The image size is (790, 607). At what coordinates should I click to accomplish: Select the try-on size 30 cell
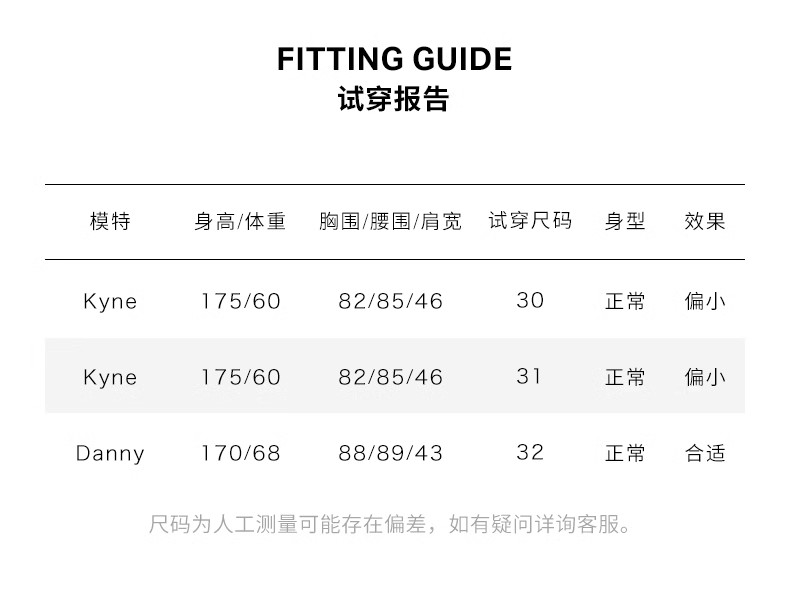point(530,300)
